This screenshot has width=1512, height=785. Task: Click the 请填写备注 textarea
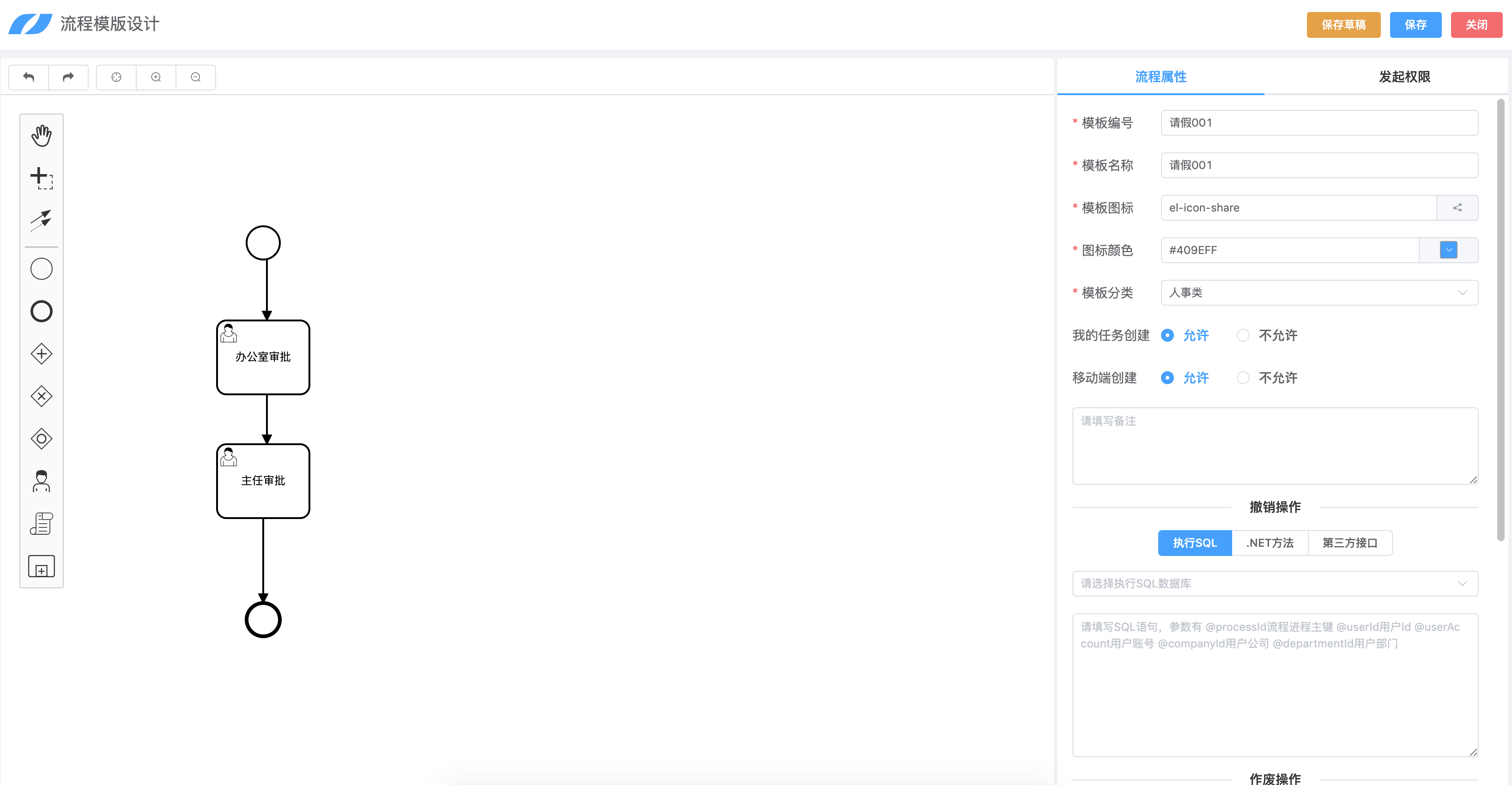1275,446
